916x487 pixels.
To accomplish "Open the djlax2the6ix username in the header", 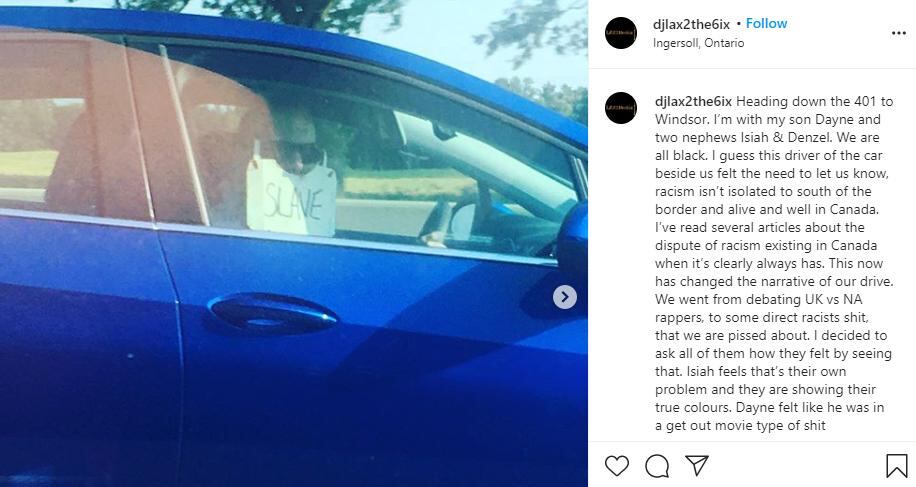I will [692, 25].
